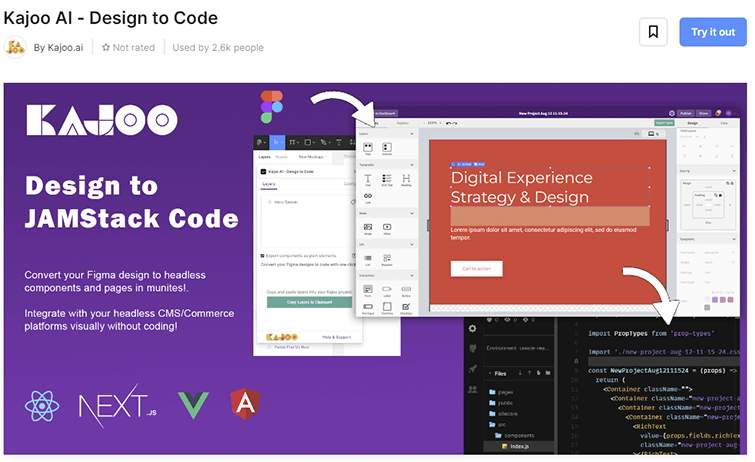Click the Share button in Kajoo editor

click(x=703, y=113)
